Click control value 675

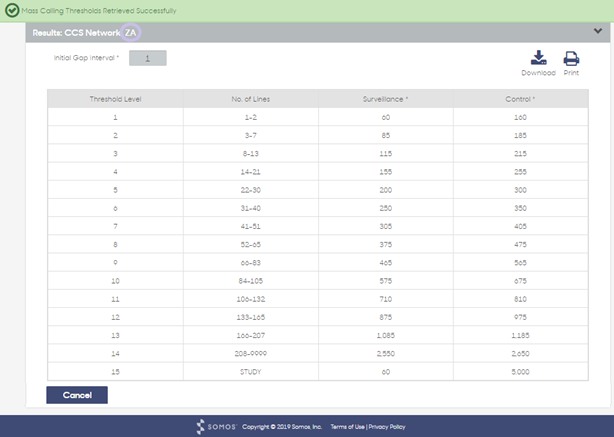(x=520, y=281)
